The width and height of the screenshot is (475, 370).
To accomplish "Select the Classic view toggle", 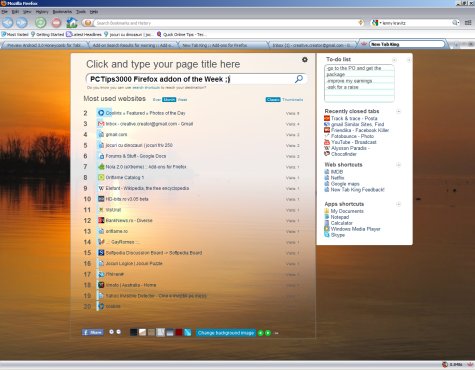I will click(x=273, y=100).
